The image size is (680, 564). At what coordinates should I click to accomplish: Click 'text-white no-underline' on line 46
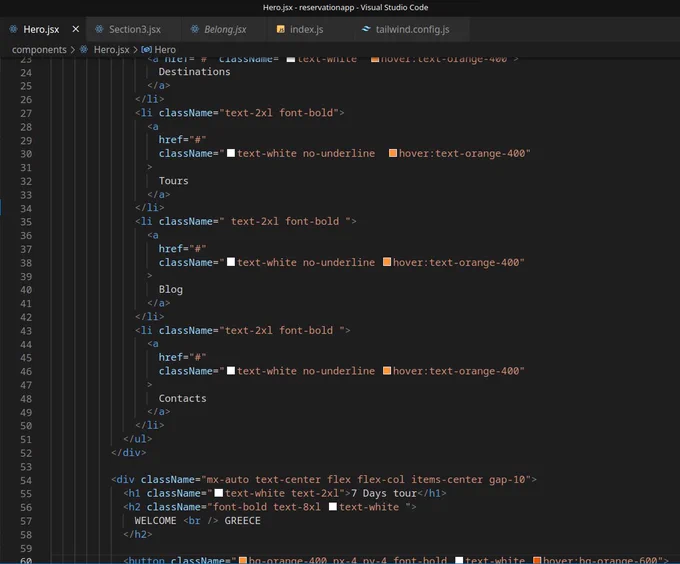tap(306, 371)
